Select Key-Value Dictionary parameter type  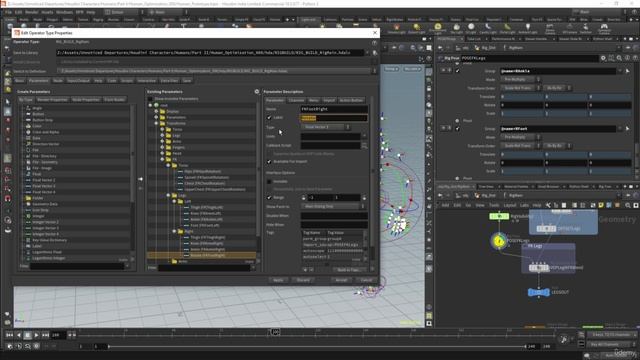(x=49, y=240)
